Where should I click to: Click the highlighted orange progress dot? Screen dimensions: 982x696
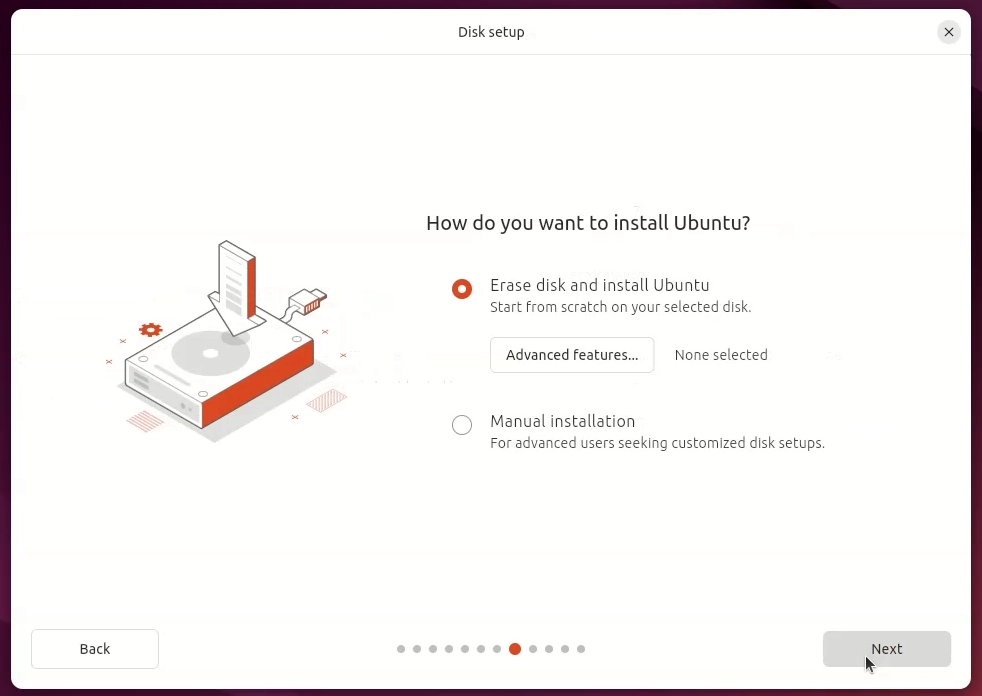[515, 649]
